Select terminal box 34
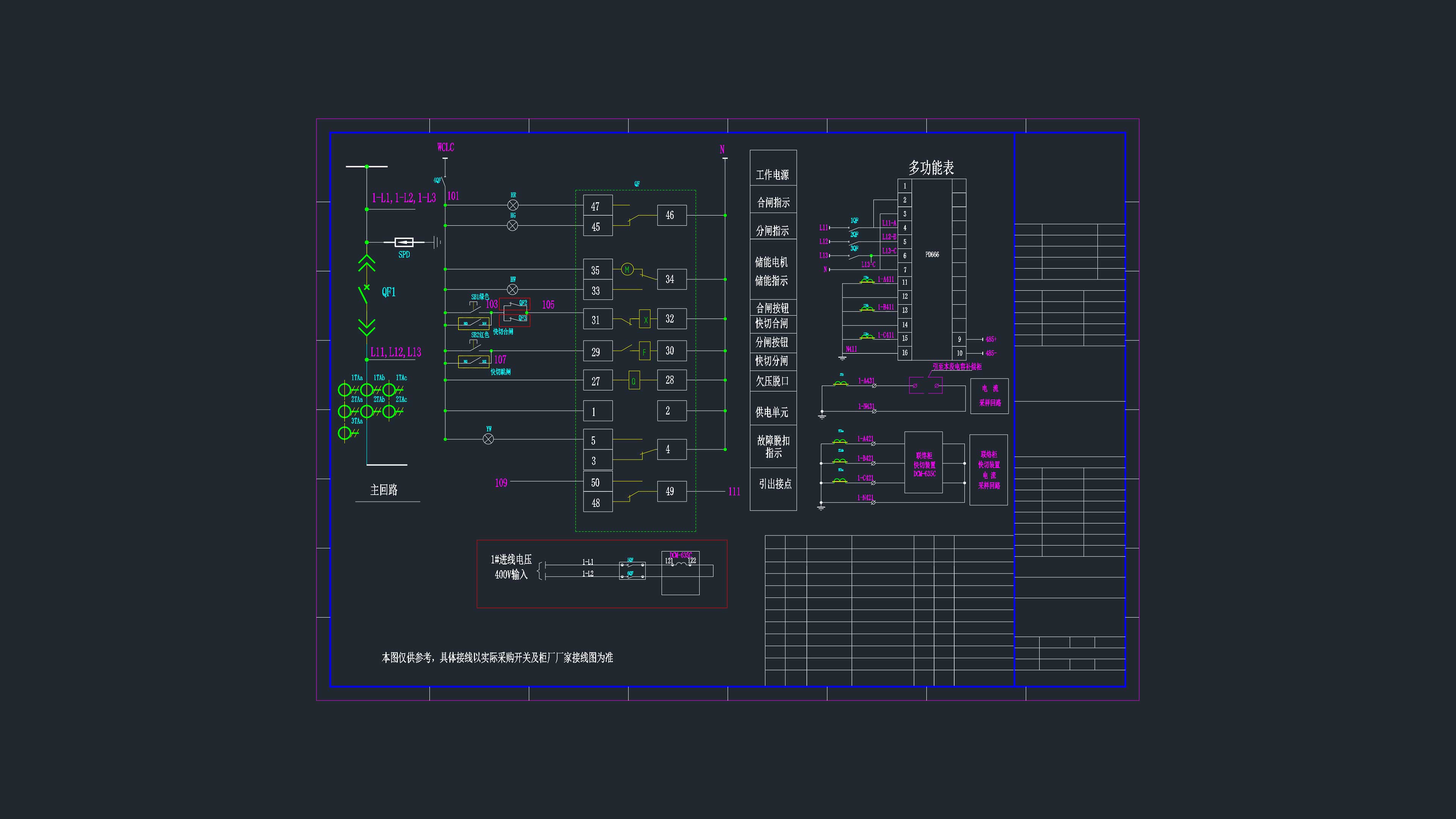 672,279
